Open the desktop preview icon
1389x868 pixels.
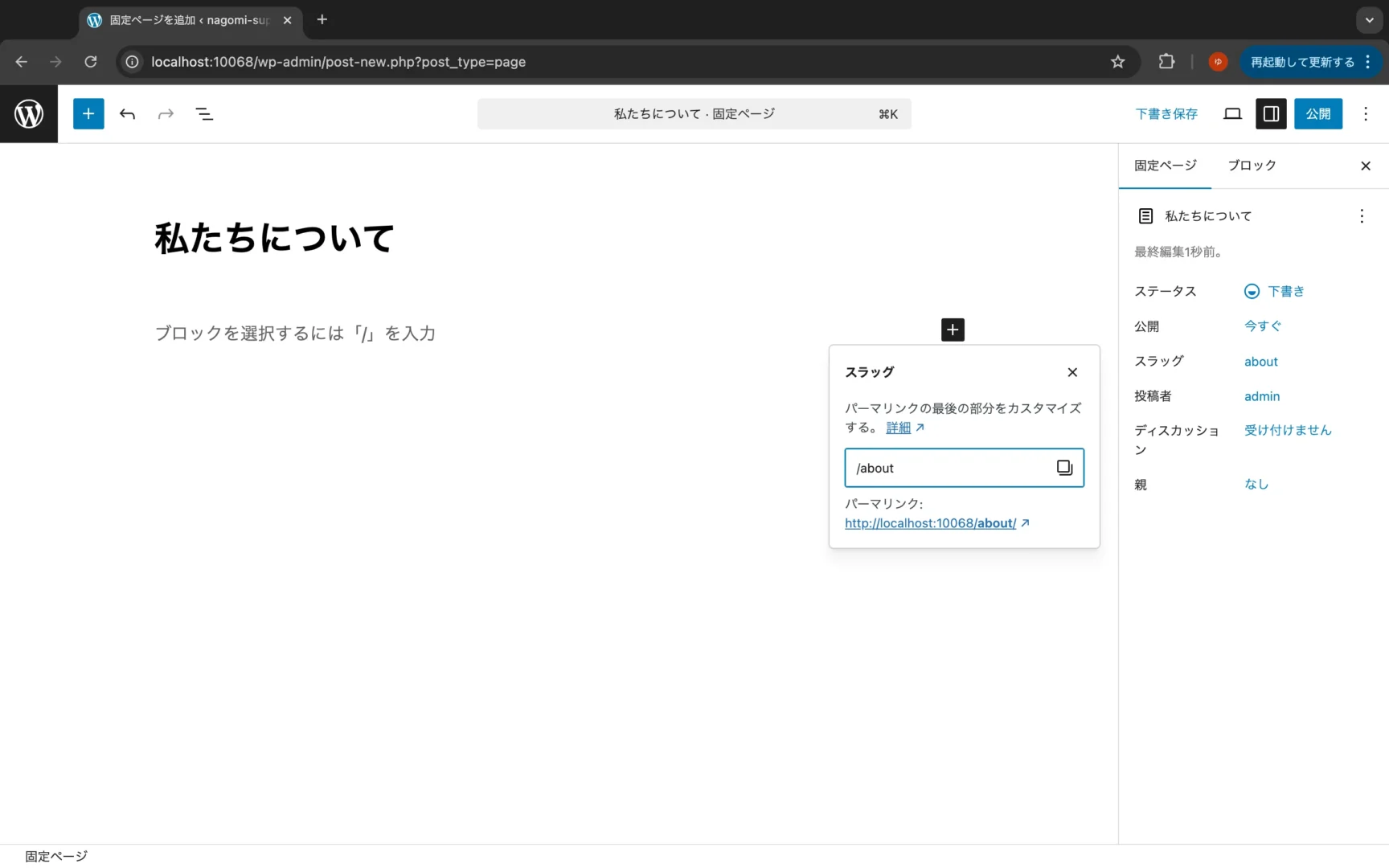pos(1232,114)
